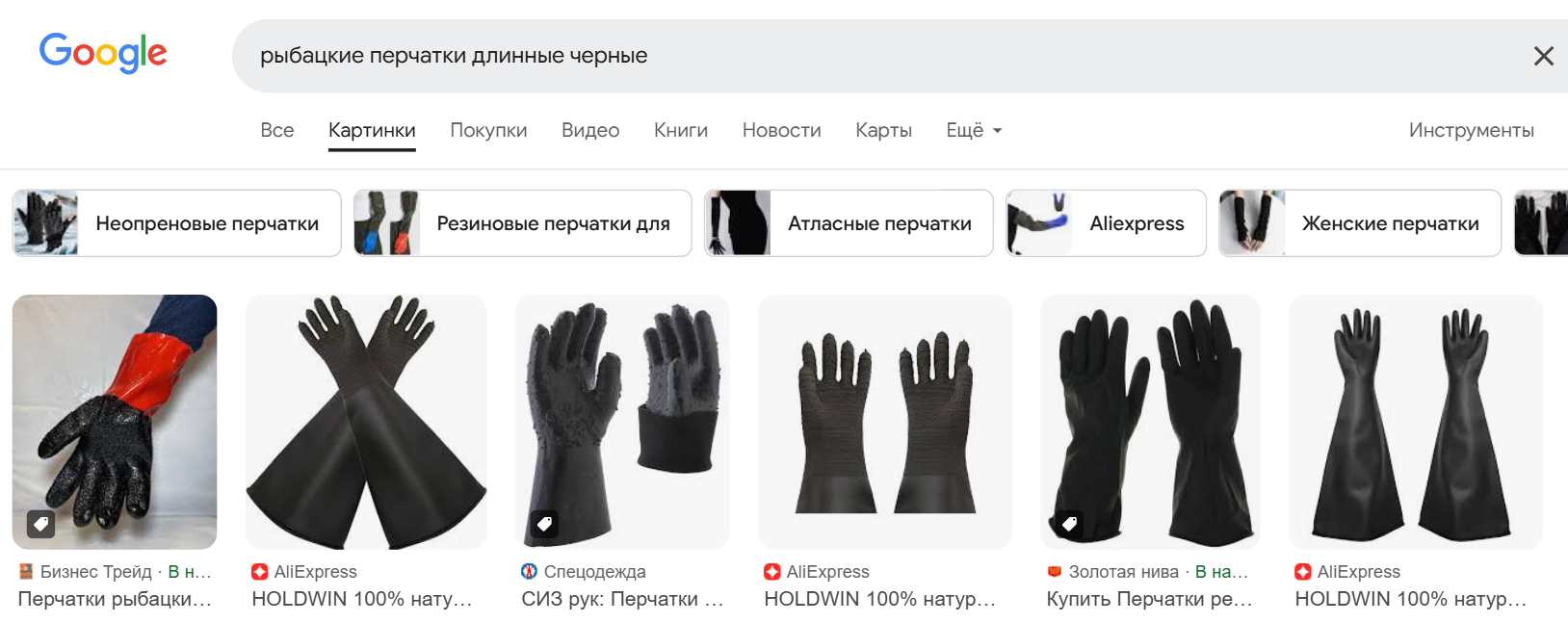Click the Бизнес Трейд site favicon
Viewport: 1568px width, 623px height.
pyautogui.click(x=26, y=572)
